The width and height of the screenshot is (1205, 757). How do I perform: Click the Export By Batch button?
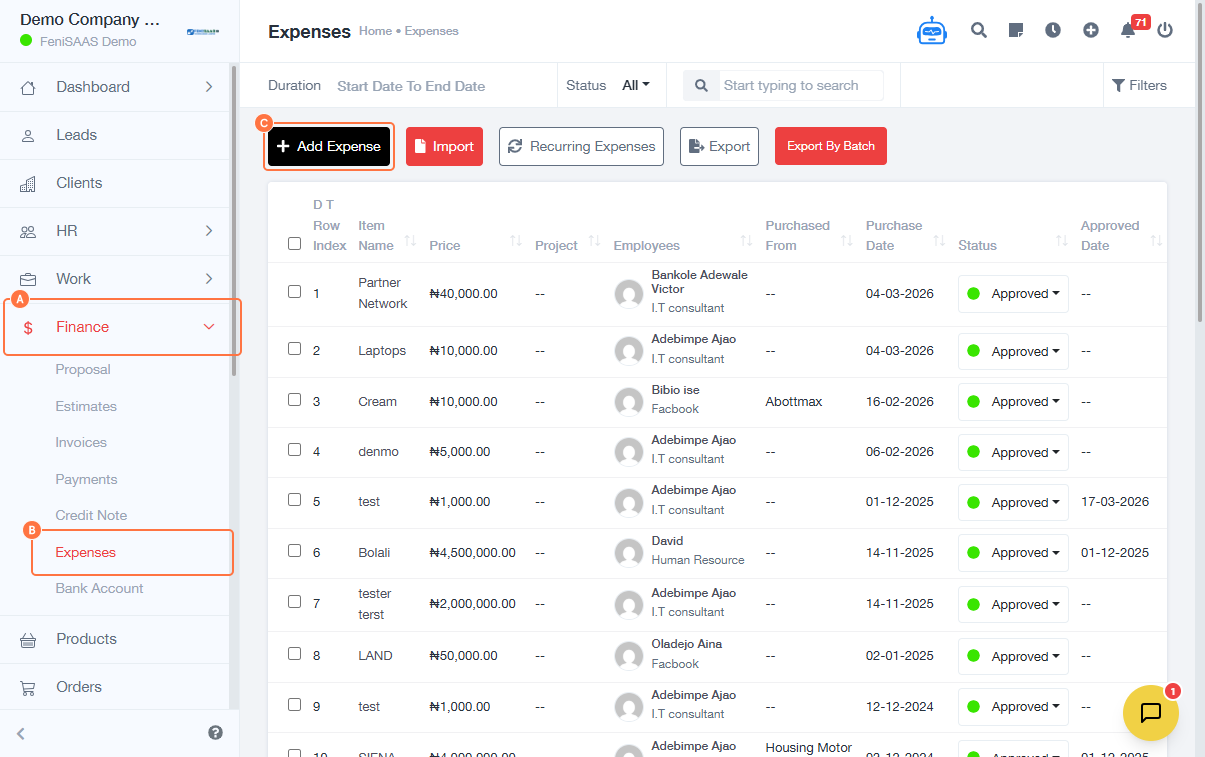pos(830,146)
